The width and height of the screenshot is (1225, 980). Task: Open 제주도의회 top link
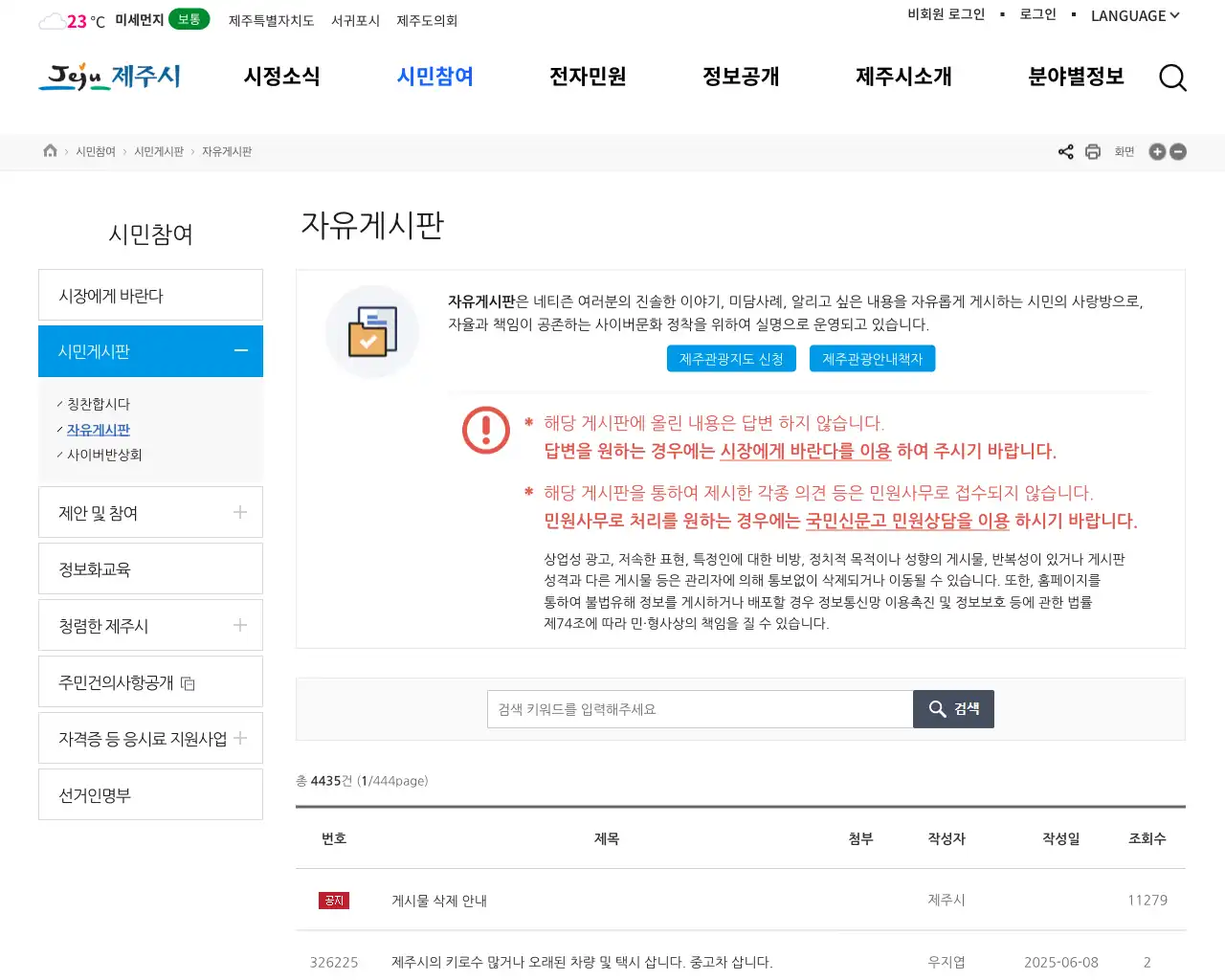pyautogui.click(x=427, y=20)
